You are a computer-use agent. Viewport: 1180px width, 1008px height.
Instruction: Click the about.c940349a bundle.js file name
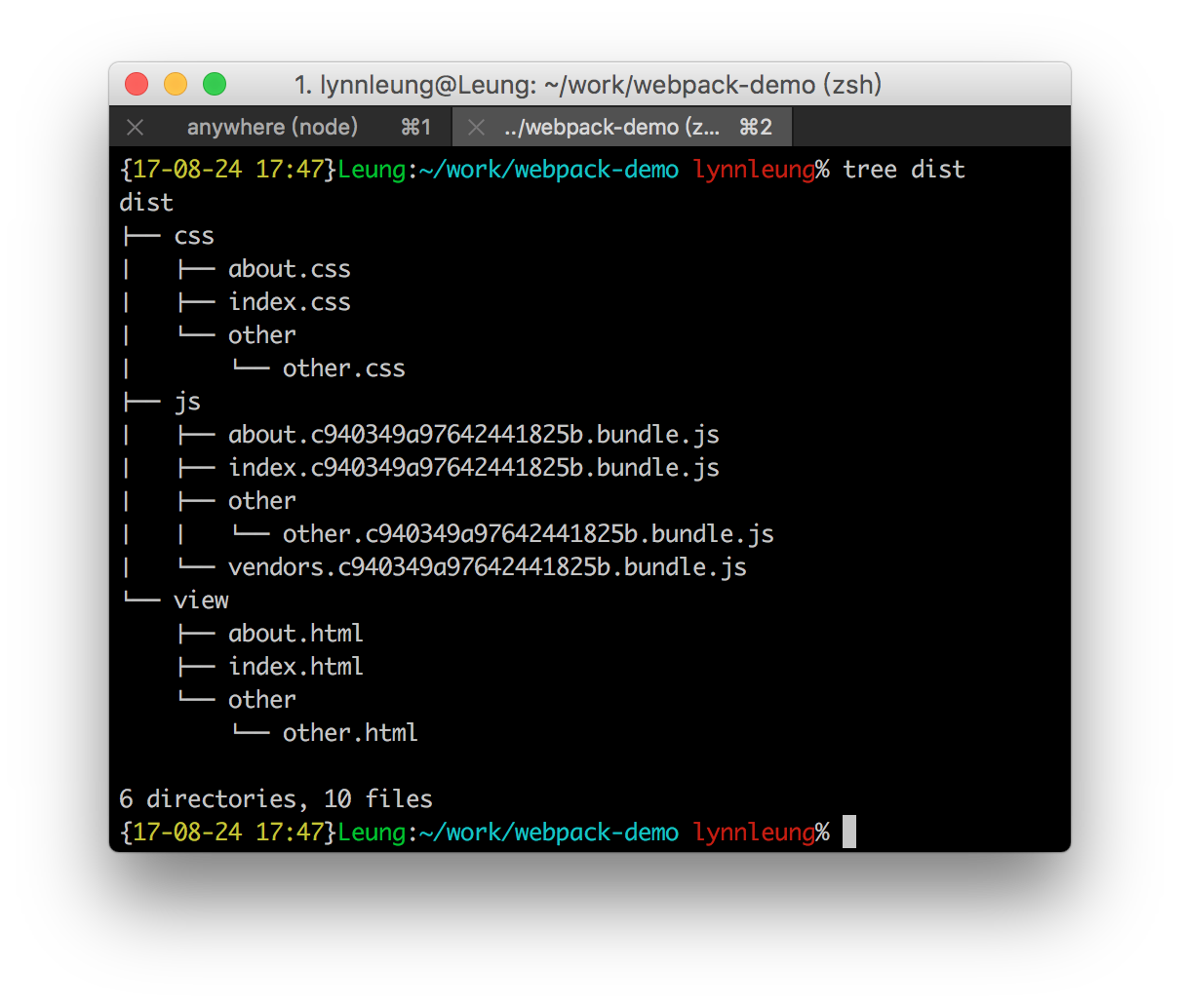pyautogui.click(x=473, y=435)
